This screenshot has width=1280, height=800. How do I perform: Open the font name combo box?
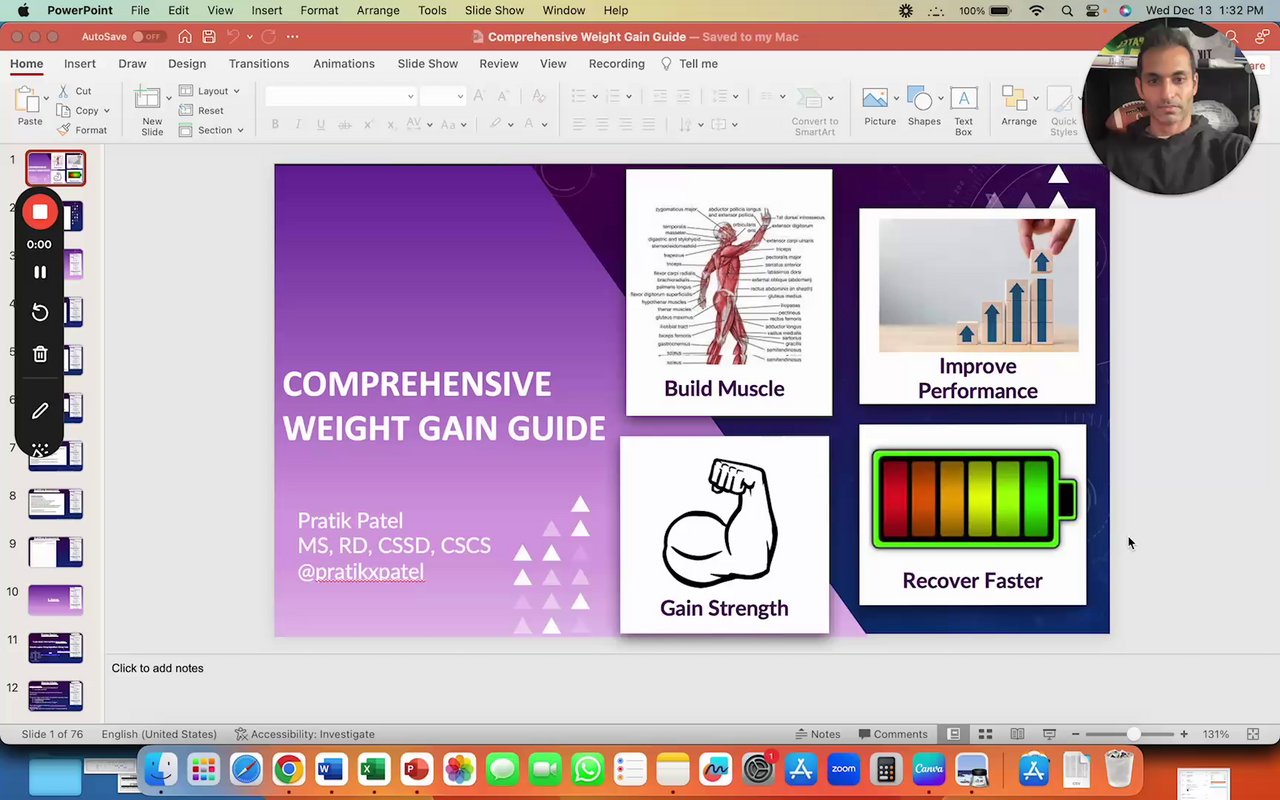[x=340, y=96]
